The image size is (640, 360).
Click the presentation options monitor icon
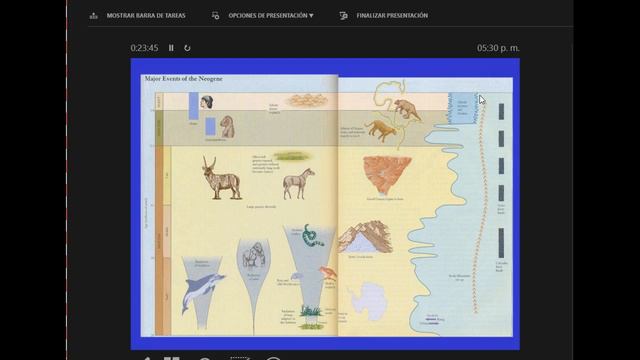coord(216,16)
